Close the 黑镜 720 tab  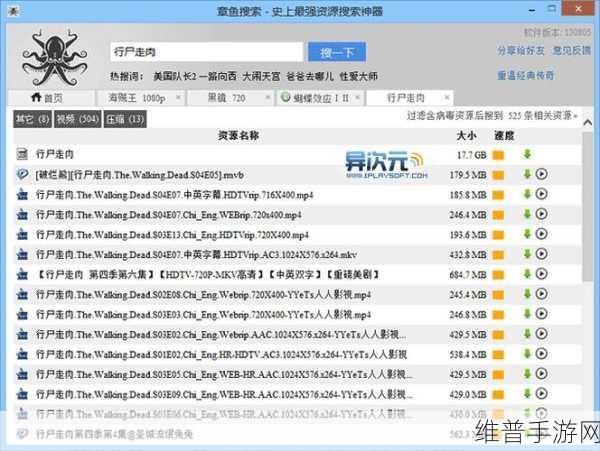268,97
